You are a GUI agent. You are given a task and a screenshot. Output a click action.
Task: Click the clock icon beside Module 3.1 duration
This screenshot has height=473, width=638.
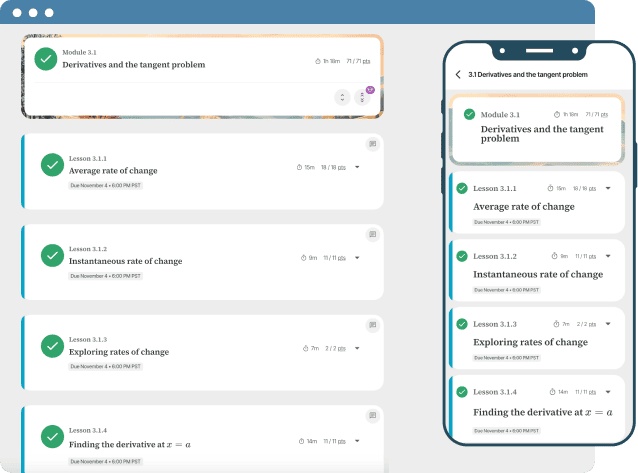point(318,61)
